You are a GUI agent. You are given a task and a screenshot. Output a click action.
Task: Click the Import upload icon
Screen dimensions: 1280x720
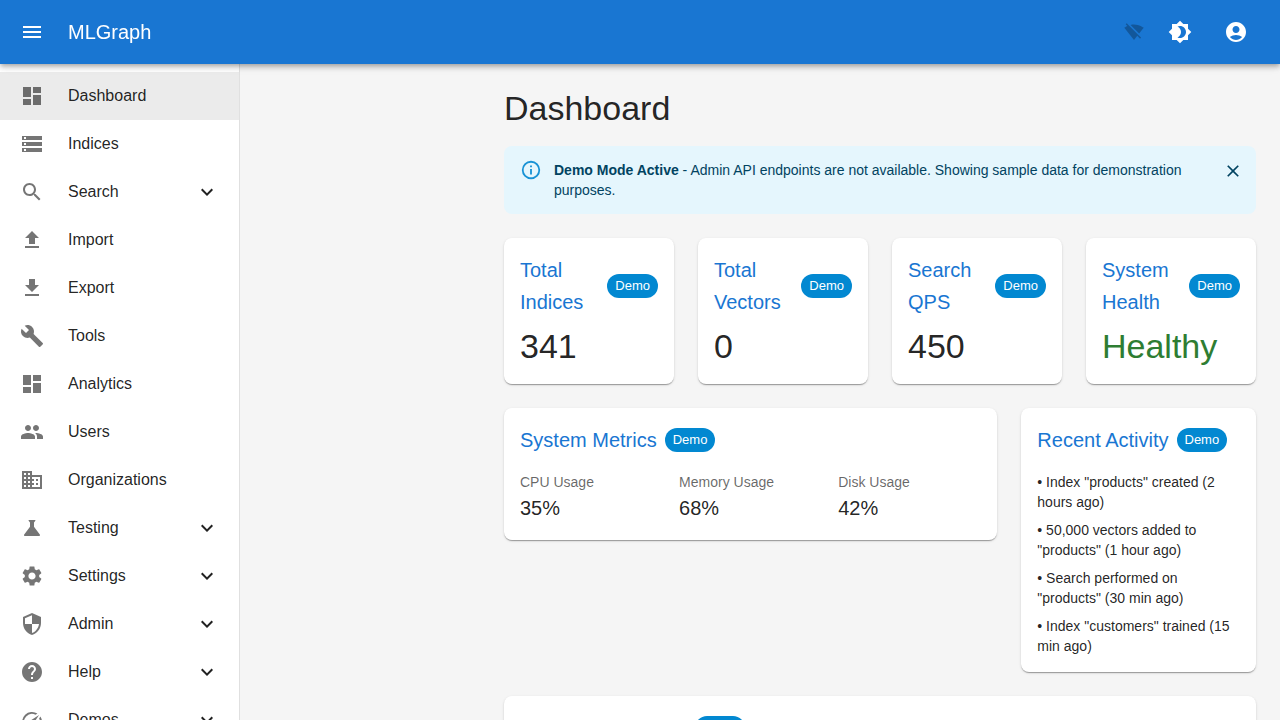(x=32, y=239)
